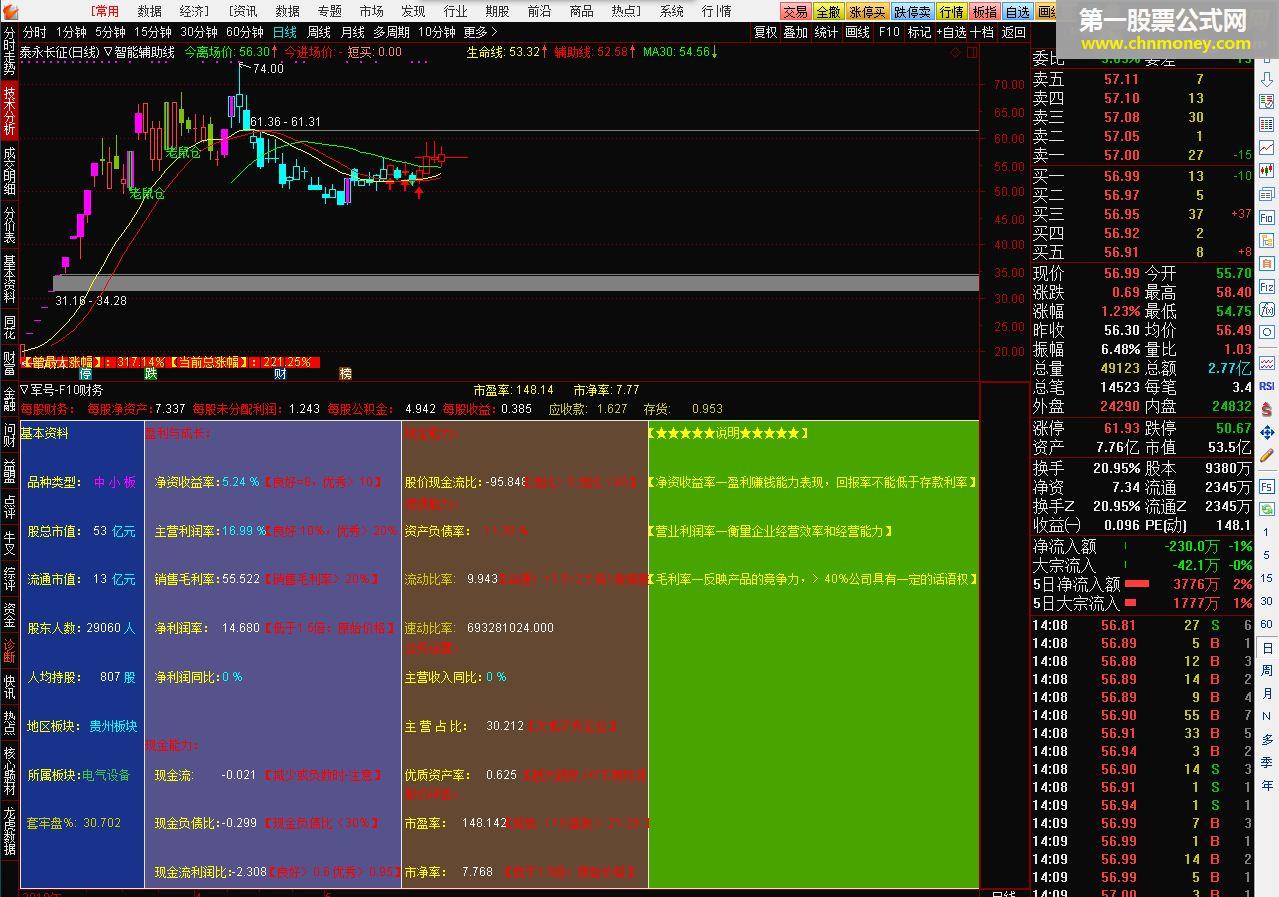
Task: Open 基本资料 in left sidebar
Action: point(9,278)
